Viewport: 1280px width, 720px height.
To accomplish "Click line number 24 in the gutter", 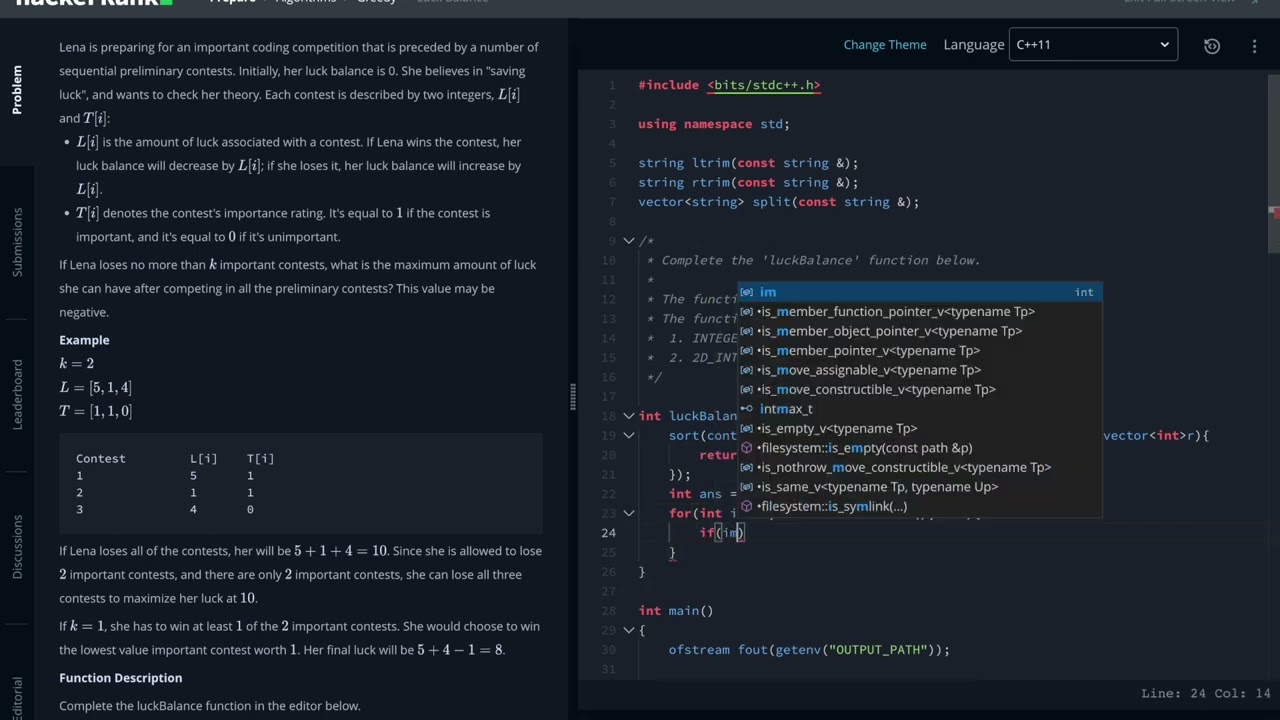I will pos(608,533).
